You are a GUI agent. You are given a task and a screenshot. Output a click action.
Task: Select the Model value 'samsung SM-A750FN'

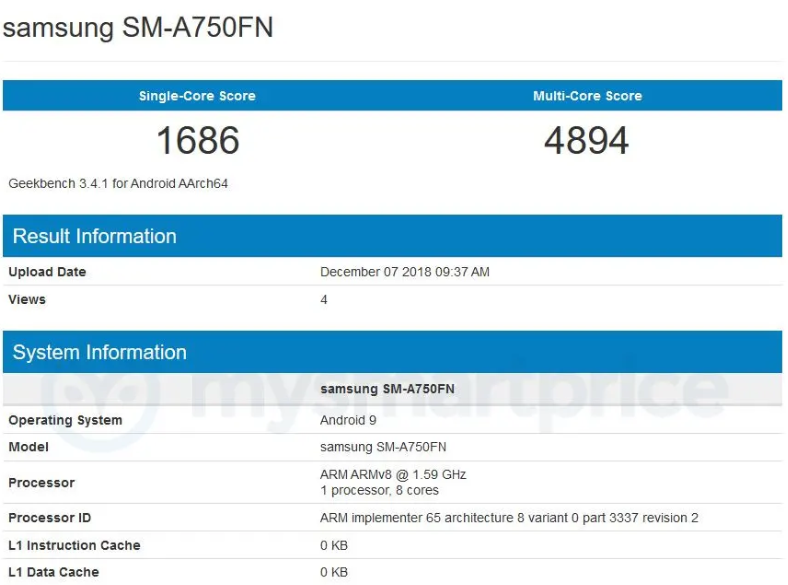[x=383, y=447]
